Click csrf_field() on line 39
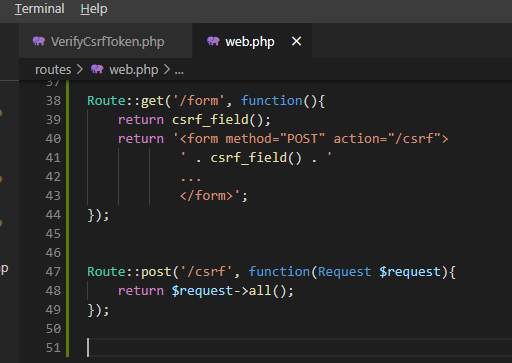The height and width of the screenshot is (363, 512). [218, 120]
